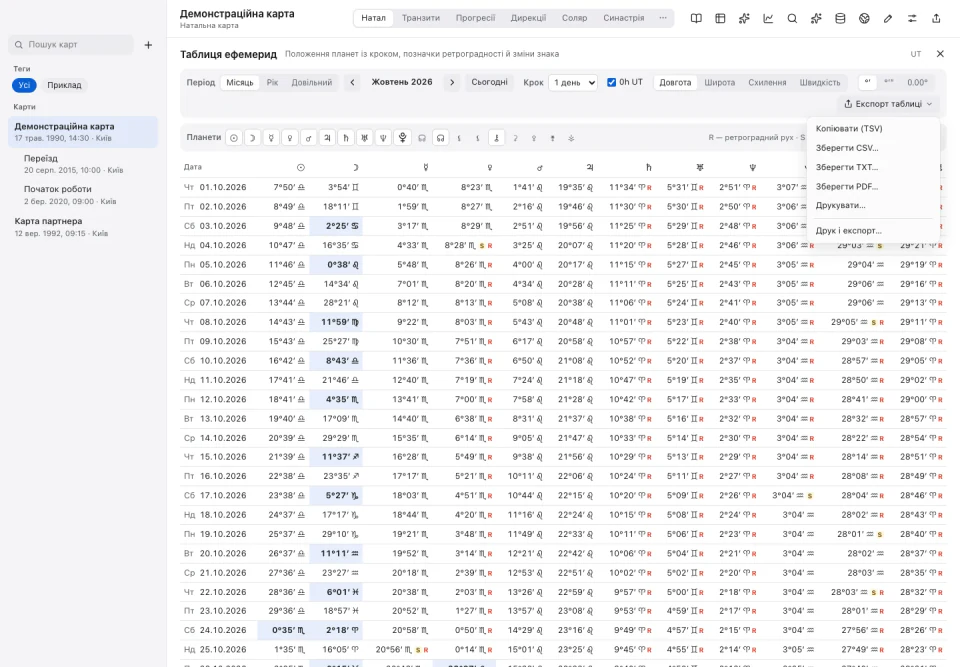Focus the Пошук карт search field
Image resolution: width=960 pixels, height=667 pixels.
71,45
